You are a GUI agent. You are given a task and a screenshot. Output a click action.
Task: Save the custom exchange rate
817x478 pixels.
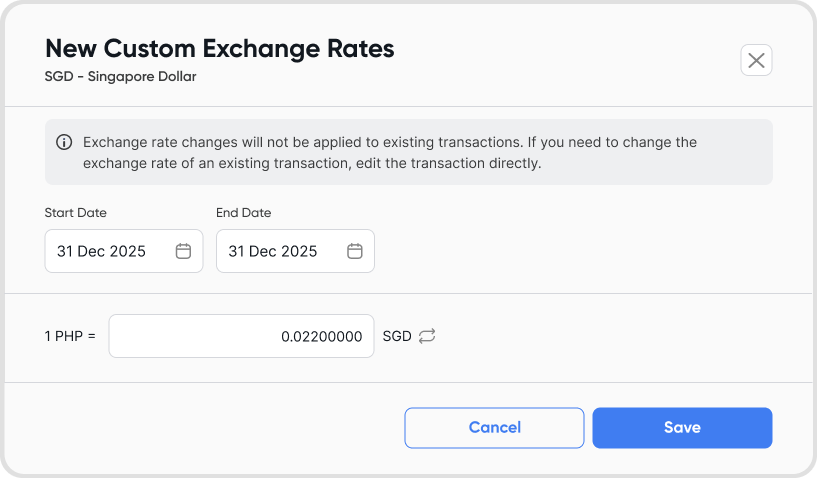(x=682, y=428)
